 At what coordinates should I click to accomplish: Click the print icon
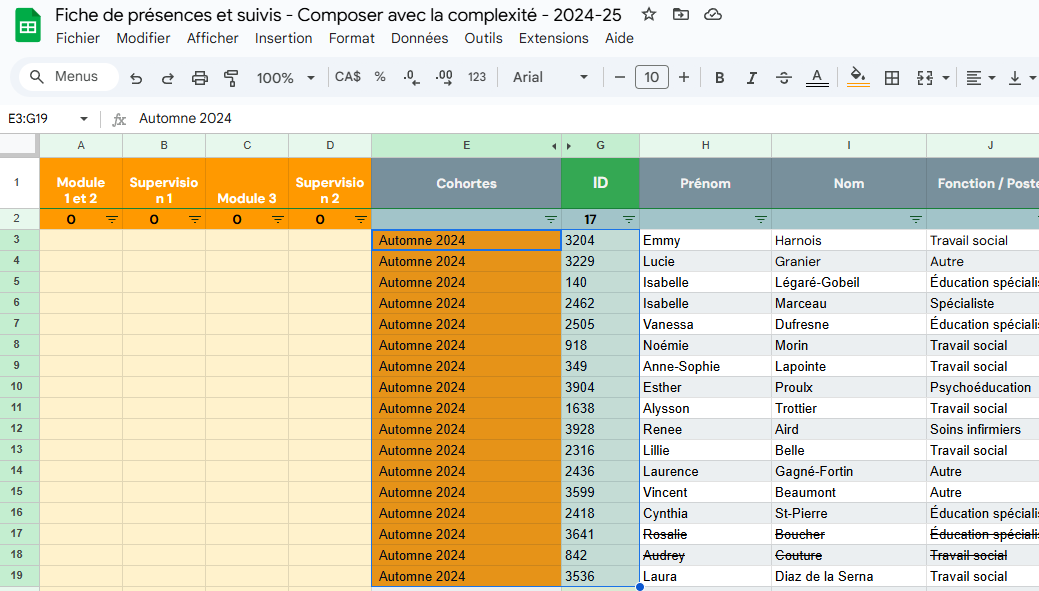(x=200, y=78)
